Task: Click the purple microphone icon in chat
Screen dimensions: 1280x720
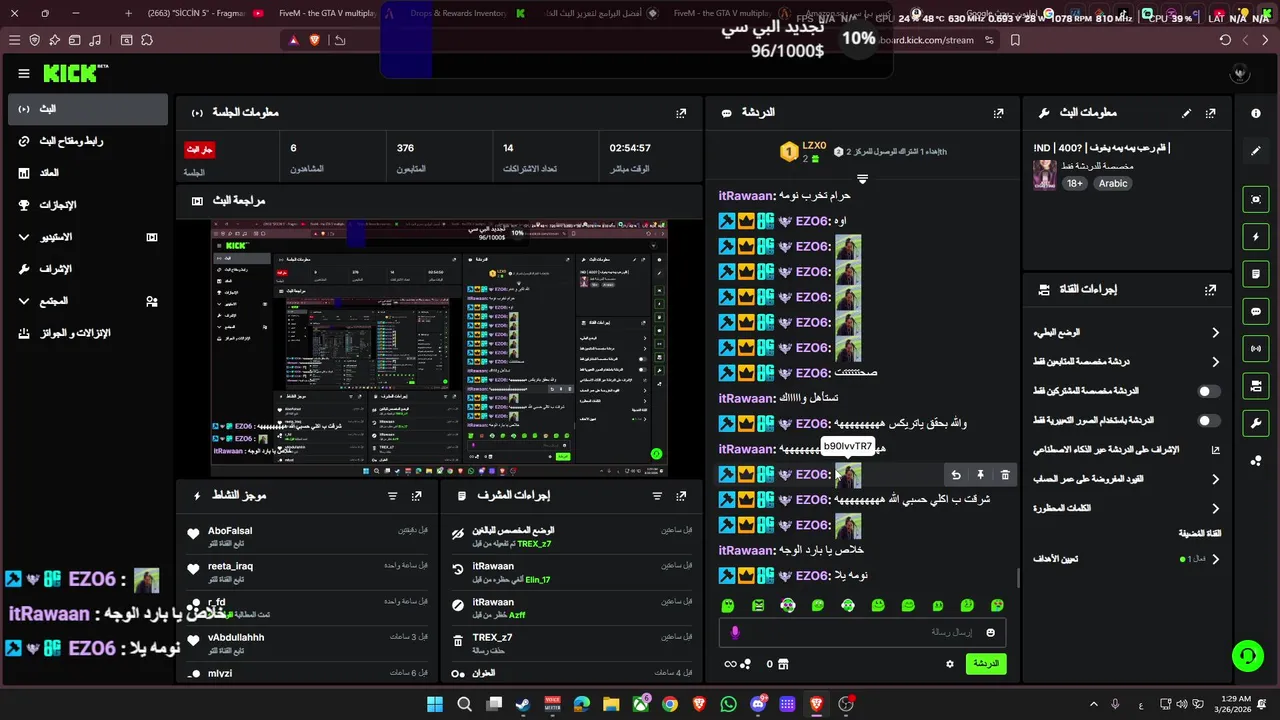Action: (735, 632)
